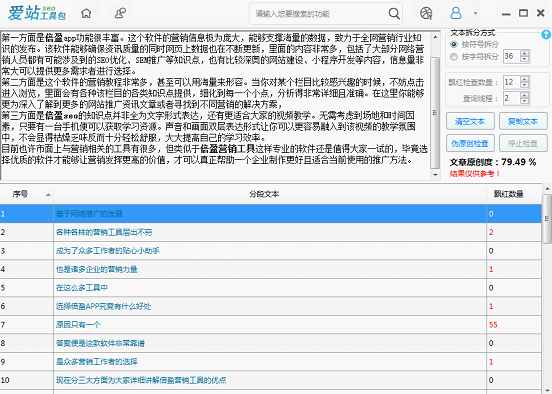The height and width of the screenshot is (394, 552).
Task: Click the red count 2 in row 2
Action: [x=491, y=232]
